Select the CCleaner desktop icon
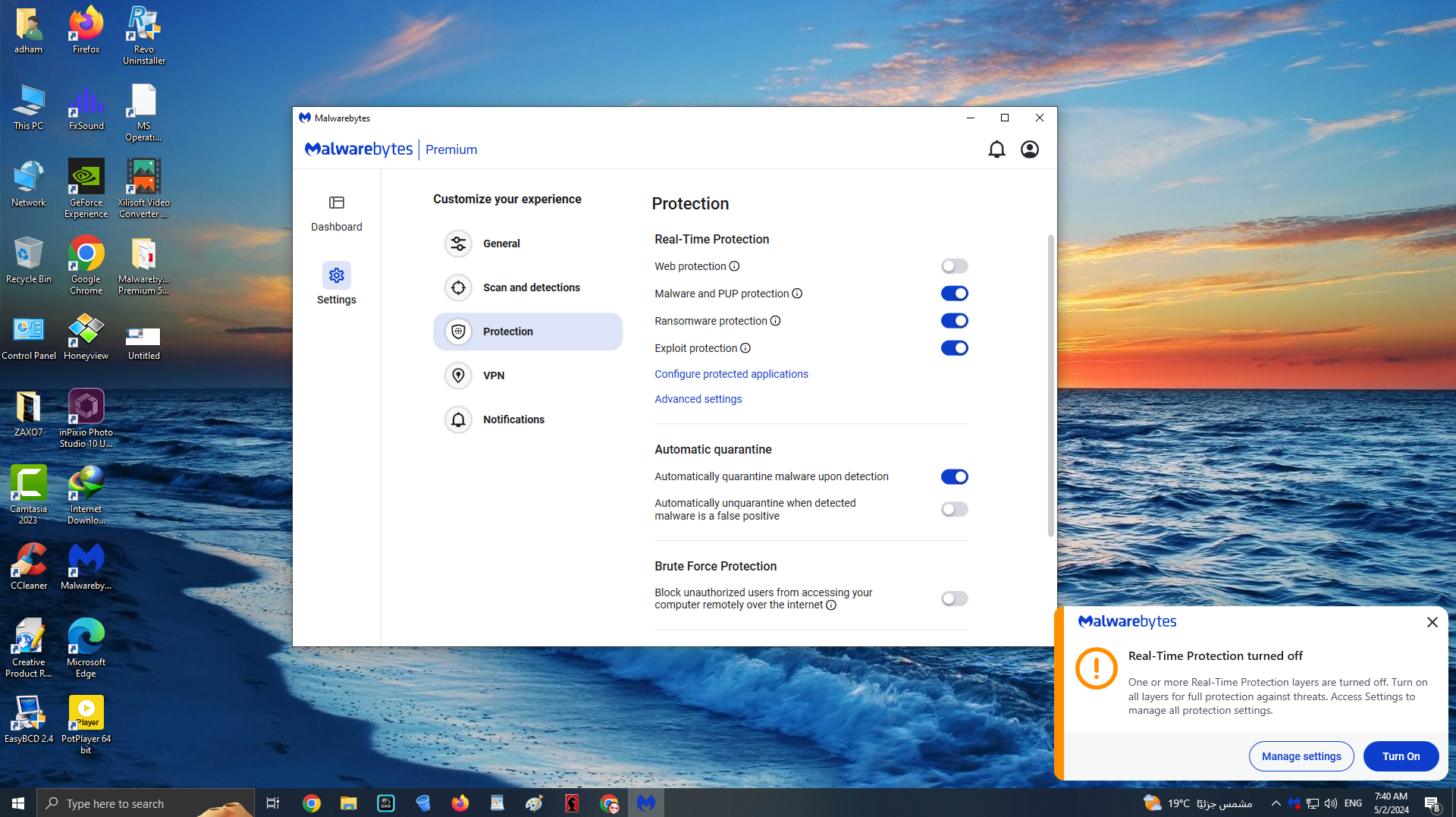The height and width of the screenshot is (817, 1456). coord(29,566)
